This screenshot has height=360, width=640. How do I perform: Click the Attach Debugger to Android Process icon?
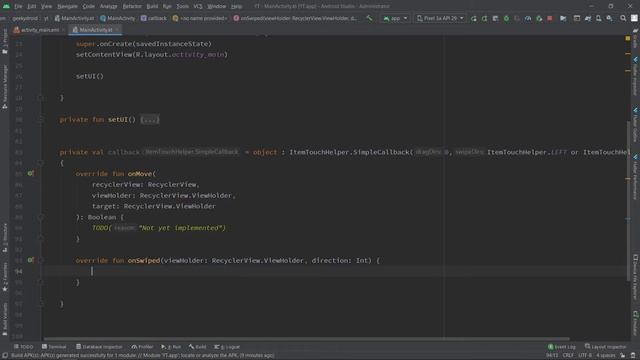coord(539,18)
